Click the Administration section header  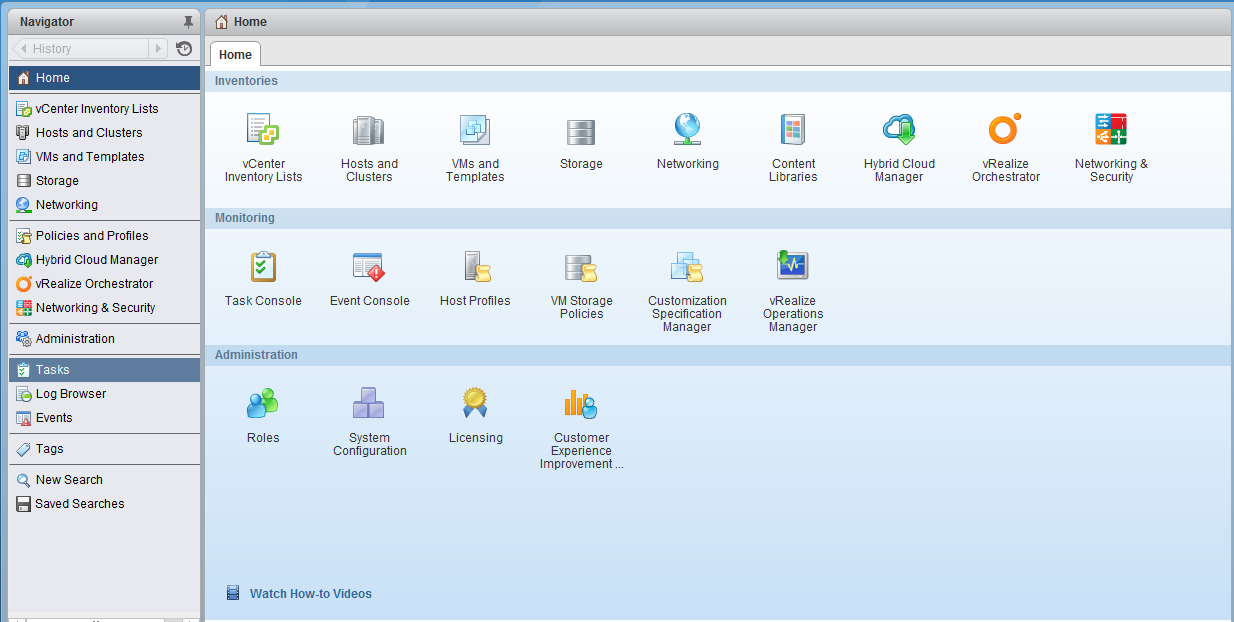[x=718, y=355]
